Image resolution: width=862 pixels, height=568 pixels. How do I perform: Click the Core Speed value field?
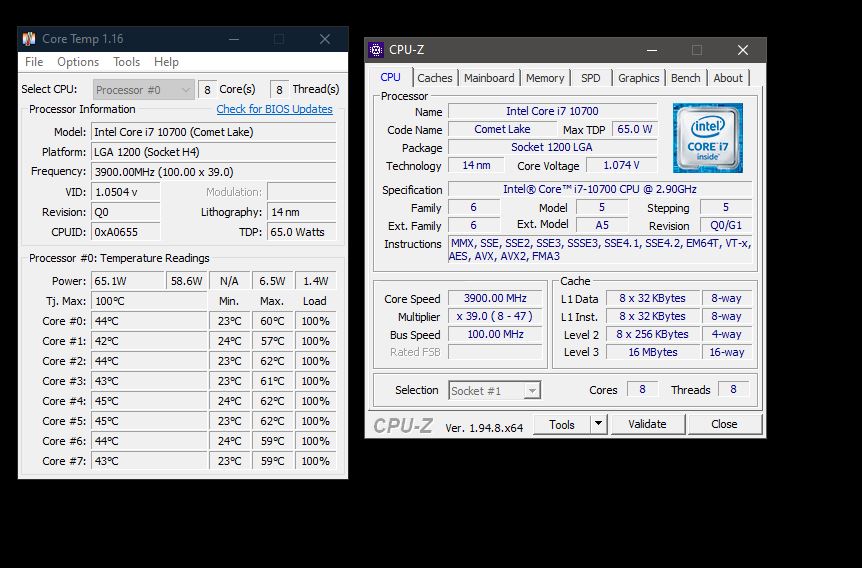(x=495, y=298)
